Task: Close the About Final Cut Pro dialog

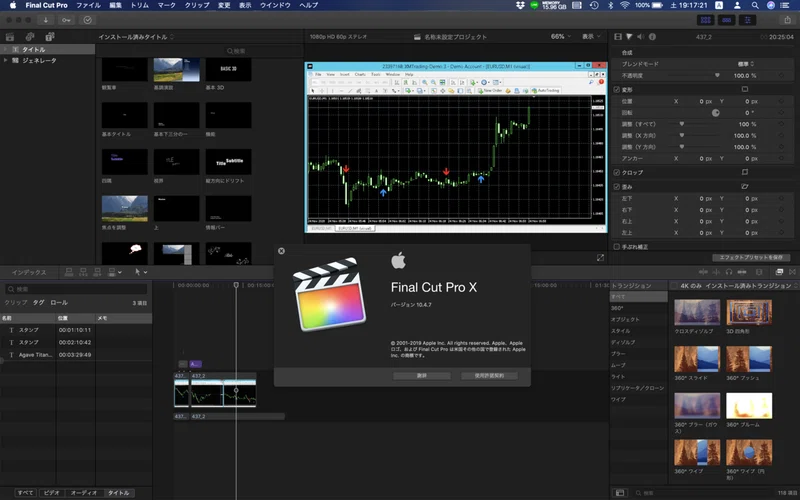Action: click(281, 251)
